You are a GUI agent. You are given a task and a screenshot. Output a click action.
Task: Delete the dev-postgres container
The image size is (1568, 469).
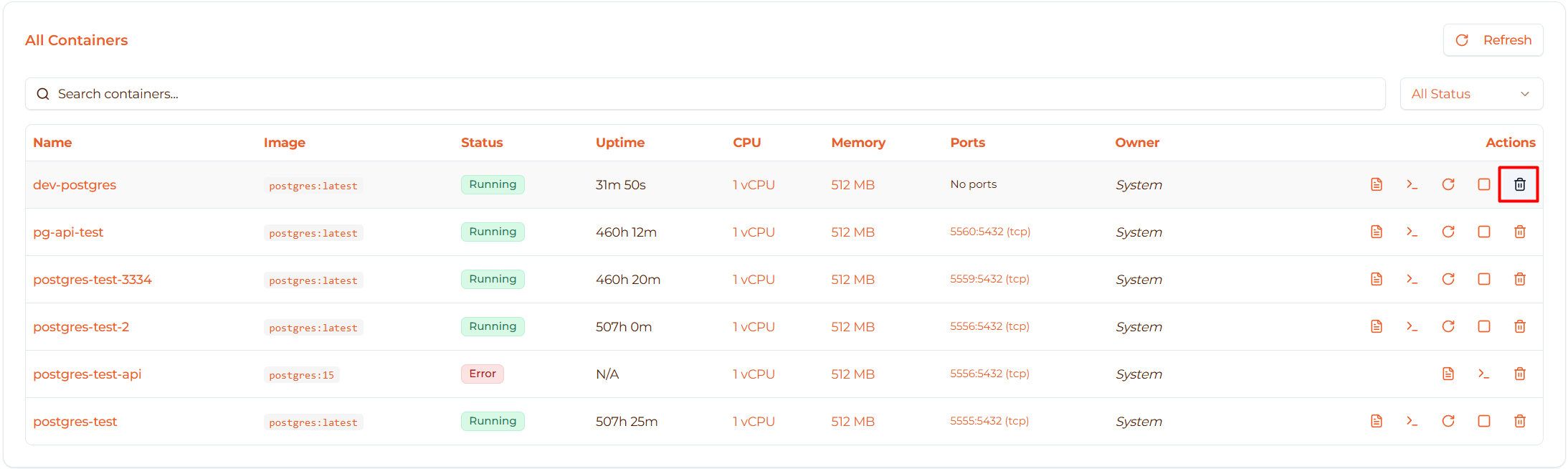[x=1519, y=185]
